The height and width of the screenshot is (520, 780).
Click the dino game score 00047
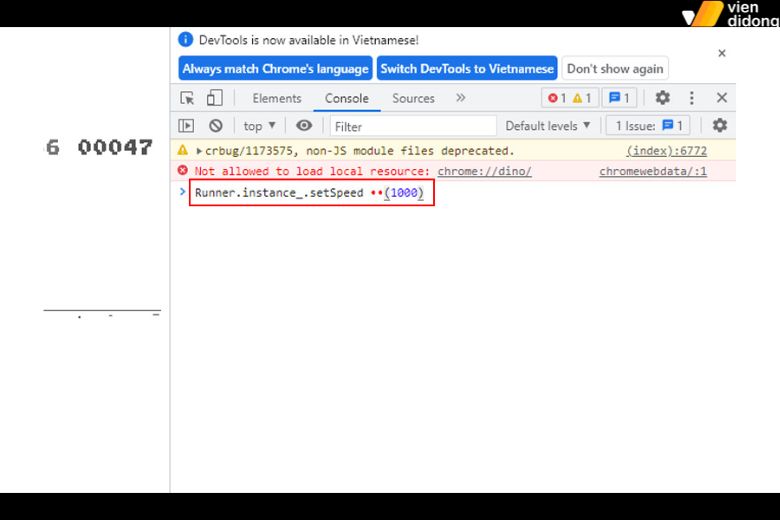(115, 147)
